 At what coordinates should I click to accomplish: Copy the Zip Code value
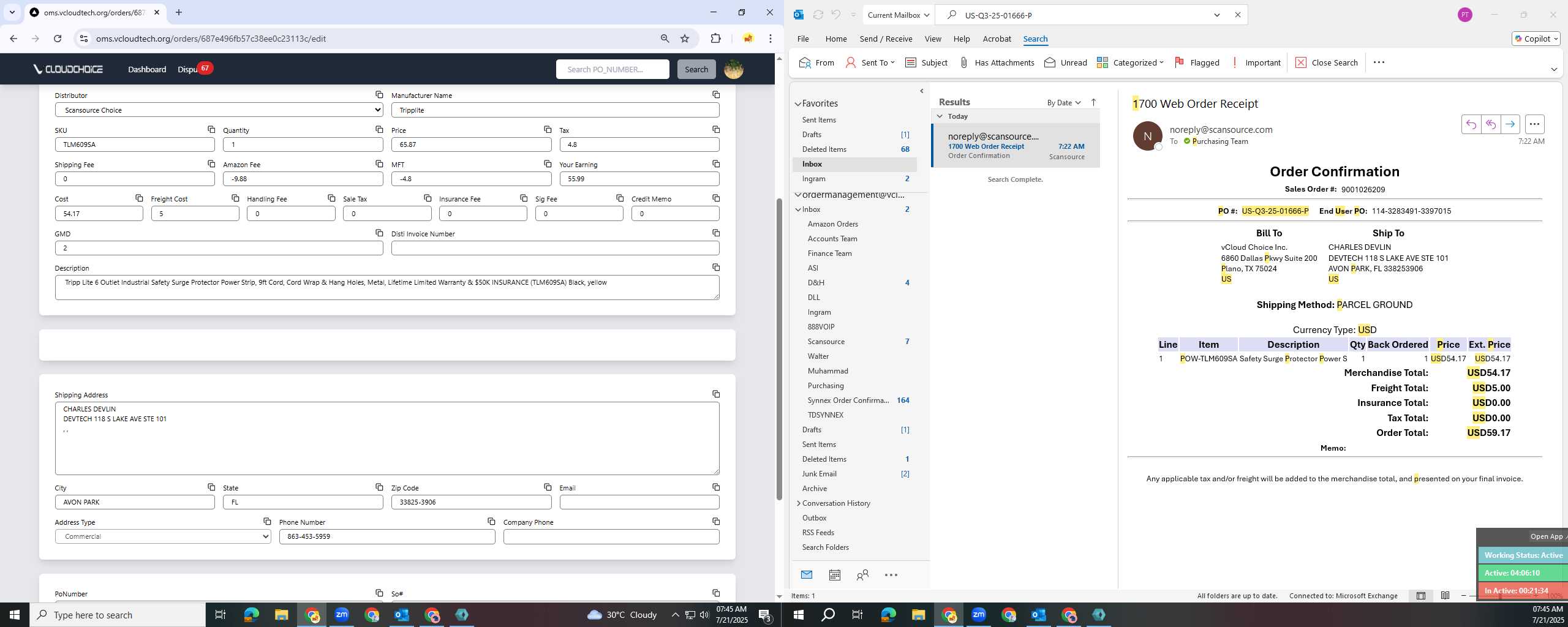coord(548,487)
